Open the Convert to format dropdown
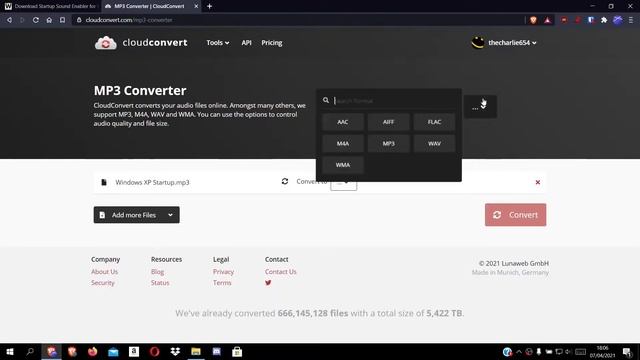The height and width of the screenshot is (360, 640). click(x=343, y=183)
